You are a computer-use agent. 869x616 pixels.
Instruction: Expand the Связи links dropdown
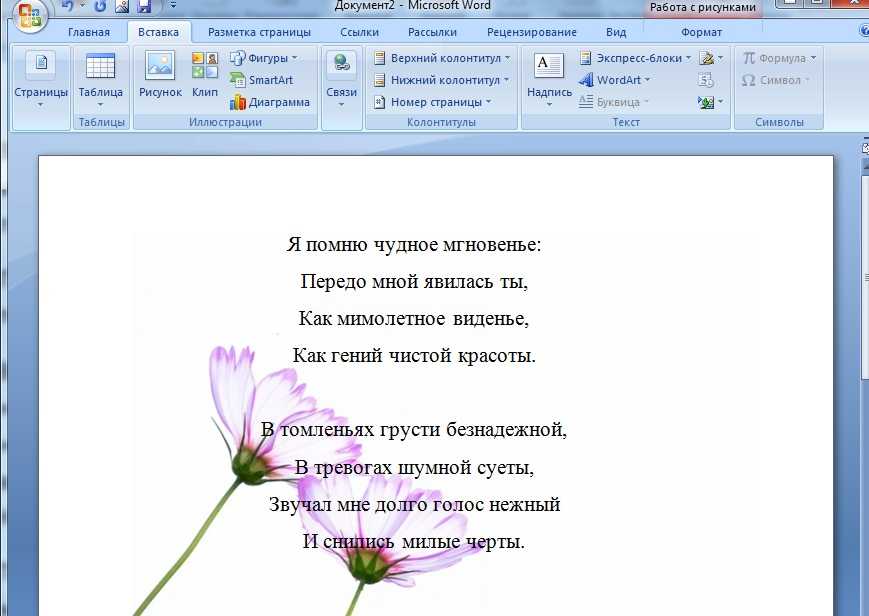341,79
